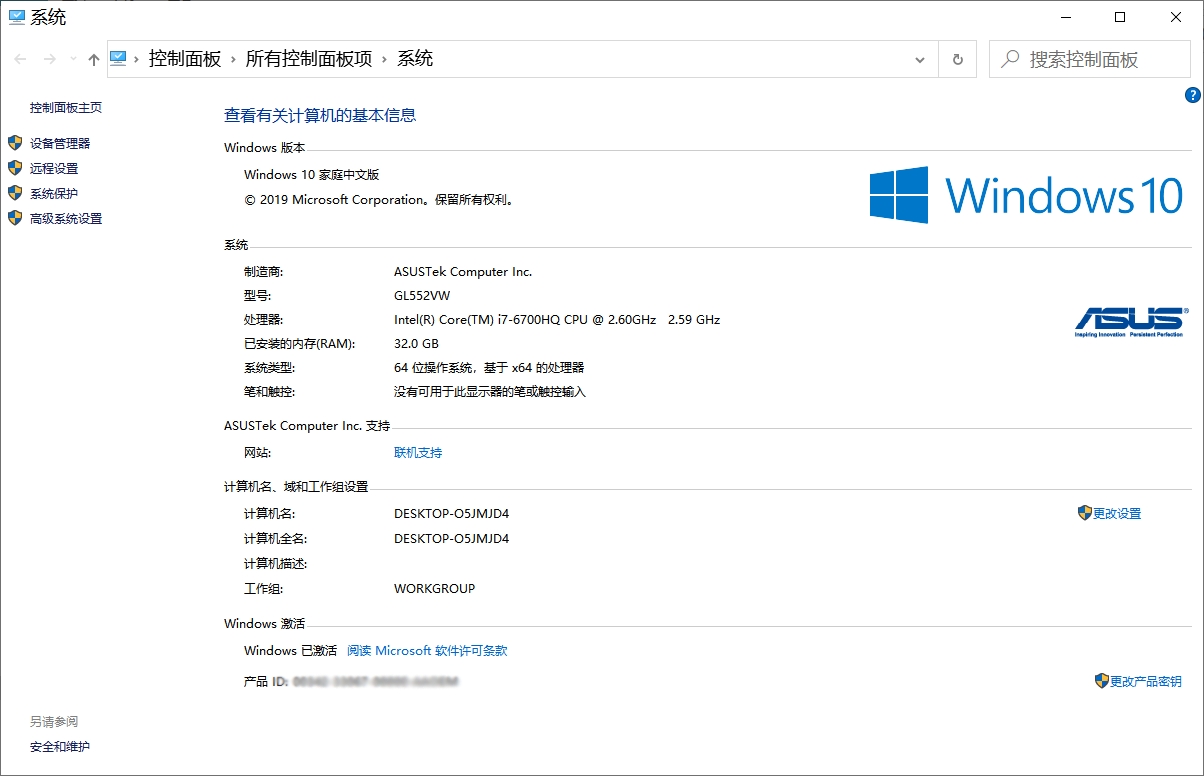Open 阅读 Microsoft 软件许可条款 link
Viewport: 1204px width, 776px height.
427,651
